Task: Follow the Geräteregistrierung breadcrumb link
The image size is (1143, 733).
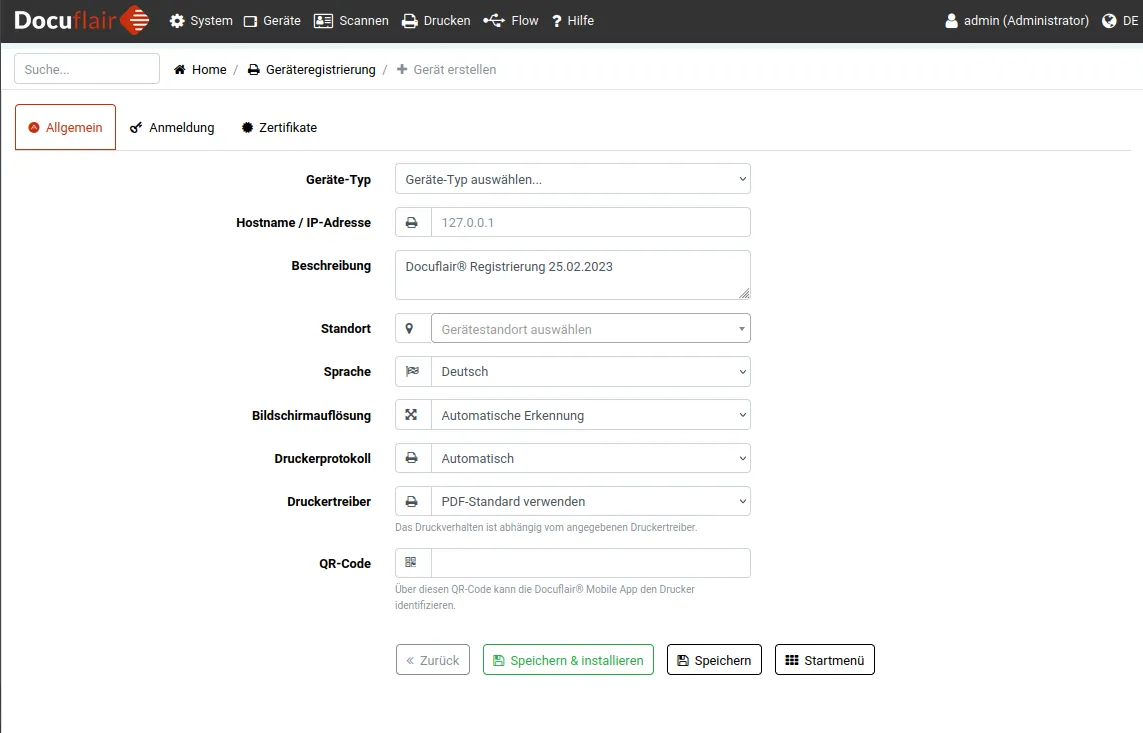Action: (311, 70)
